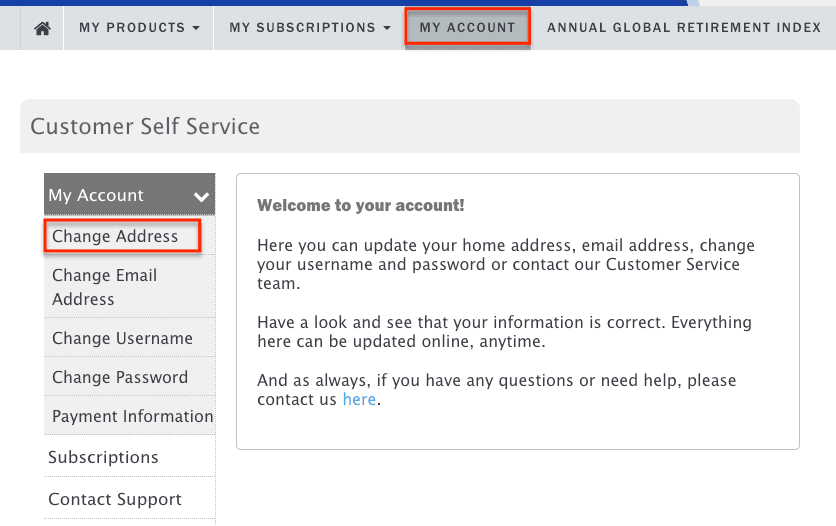Image resolution: width=836 pixels, height=526 pixels.
Task: Click the welcome message panel body
Action: click(x=518, y=311)
